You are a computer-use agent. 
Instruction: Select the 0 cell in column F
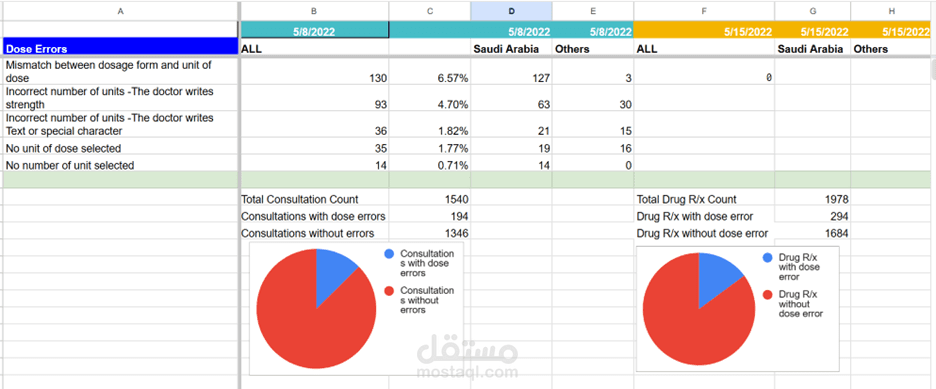(704, 72)
